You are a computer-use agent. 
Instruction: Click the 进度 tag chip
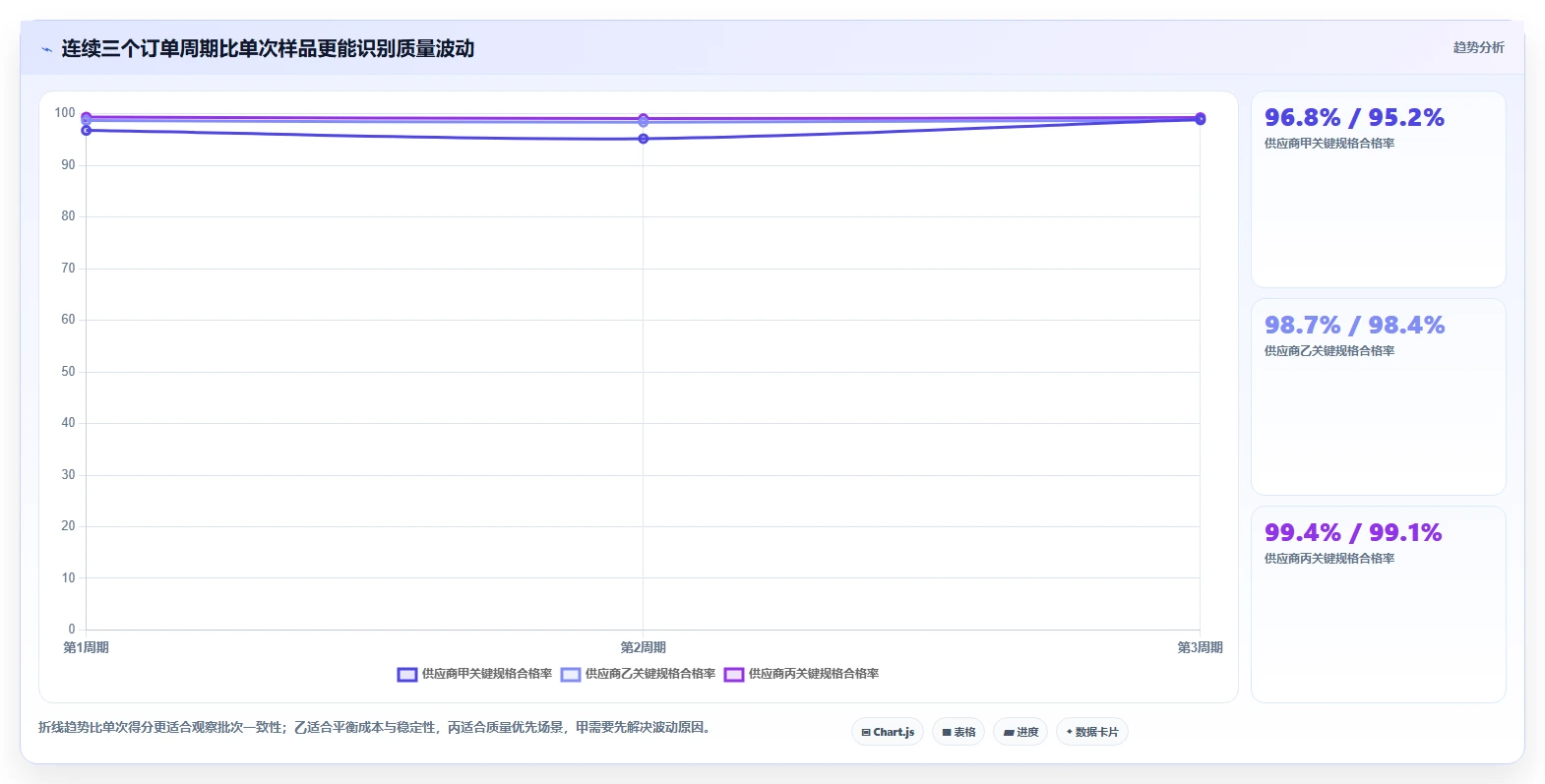coord(1020,732)
